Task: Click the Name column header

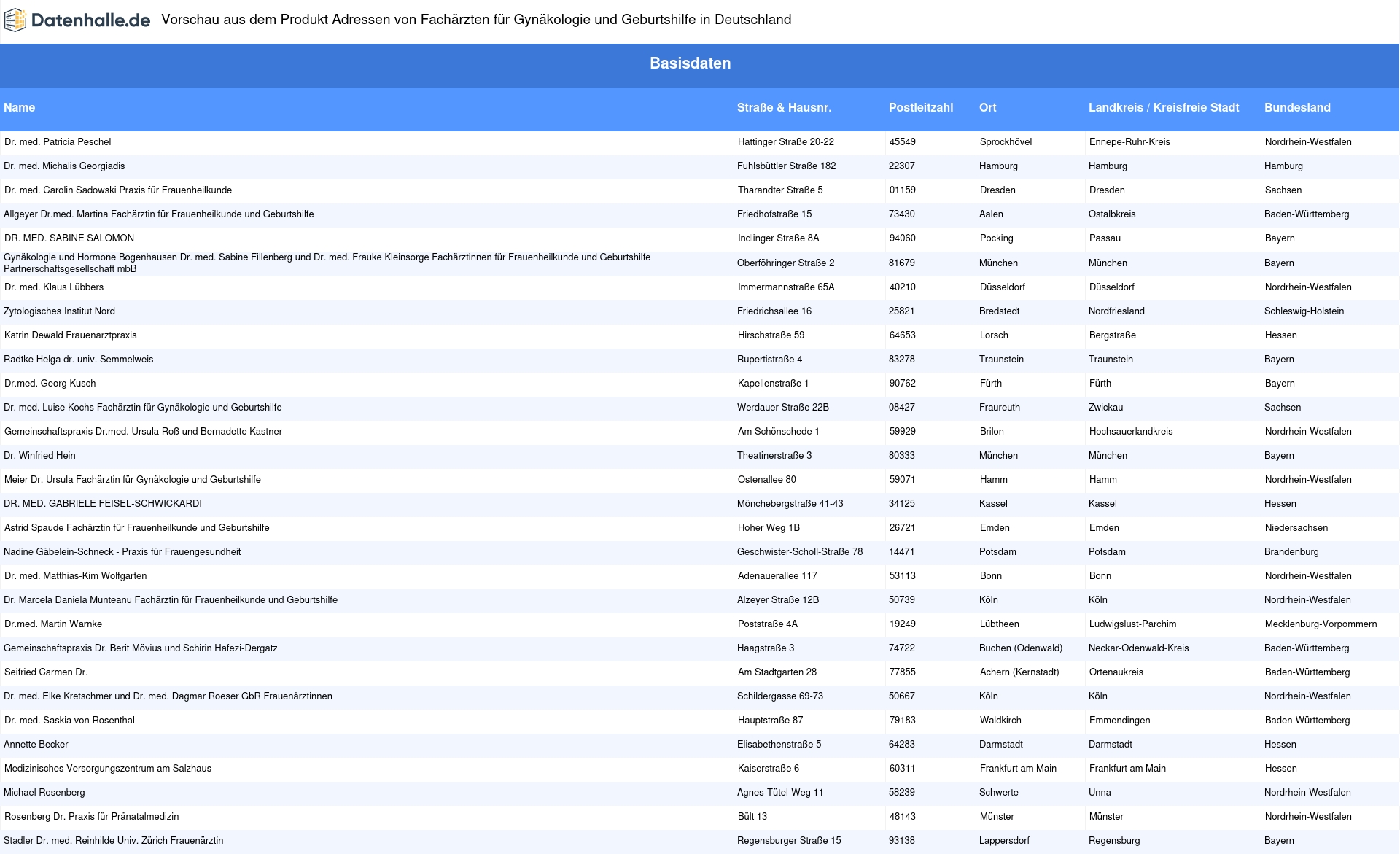Action: pos(20,108)
